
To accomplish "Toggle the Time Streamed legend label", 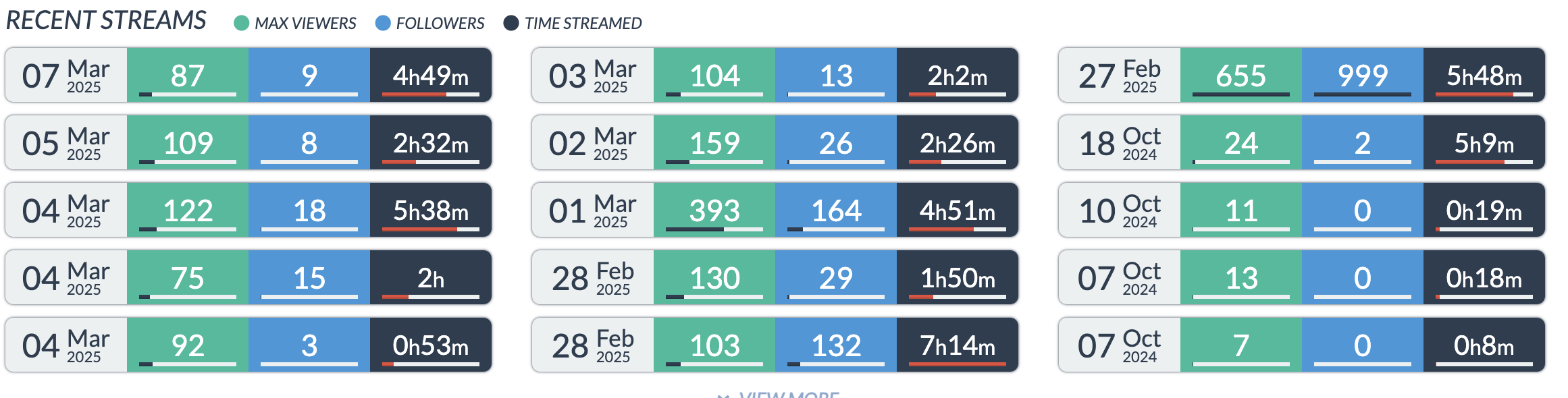I will (583, 24).
